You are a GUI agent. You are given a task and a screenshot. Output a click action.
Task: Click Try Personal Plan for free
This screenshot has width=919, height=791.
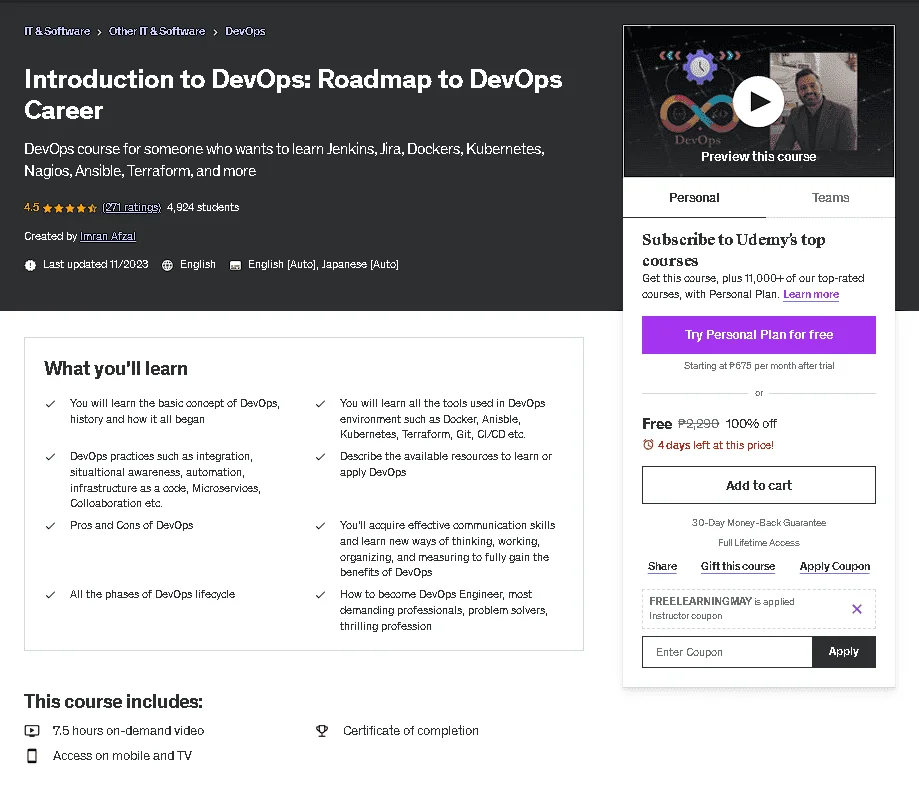point(758,335)
